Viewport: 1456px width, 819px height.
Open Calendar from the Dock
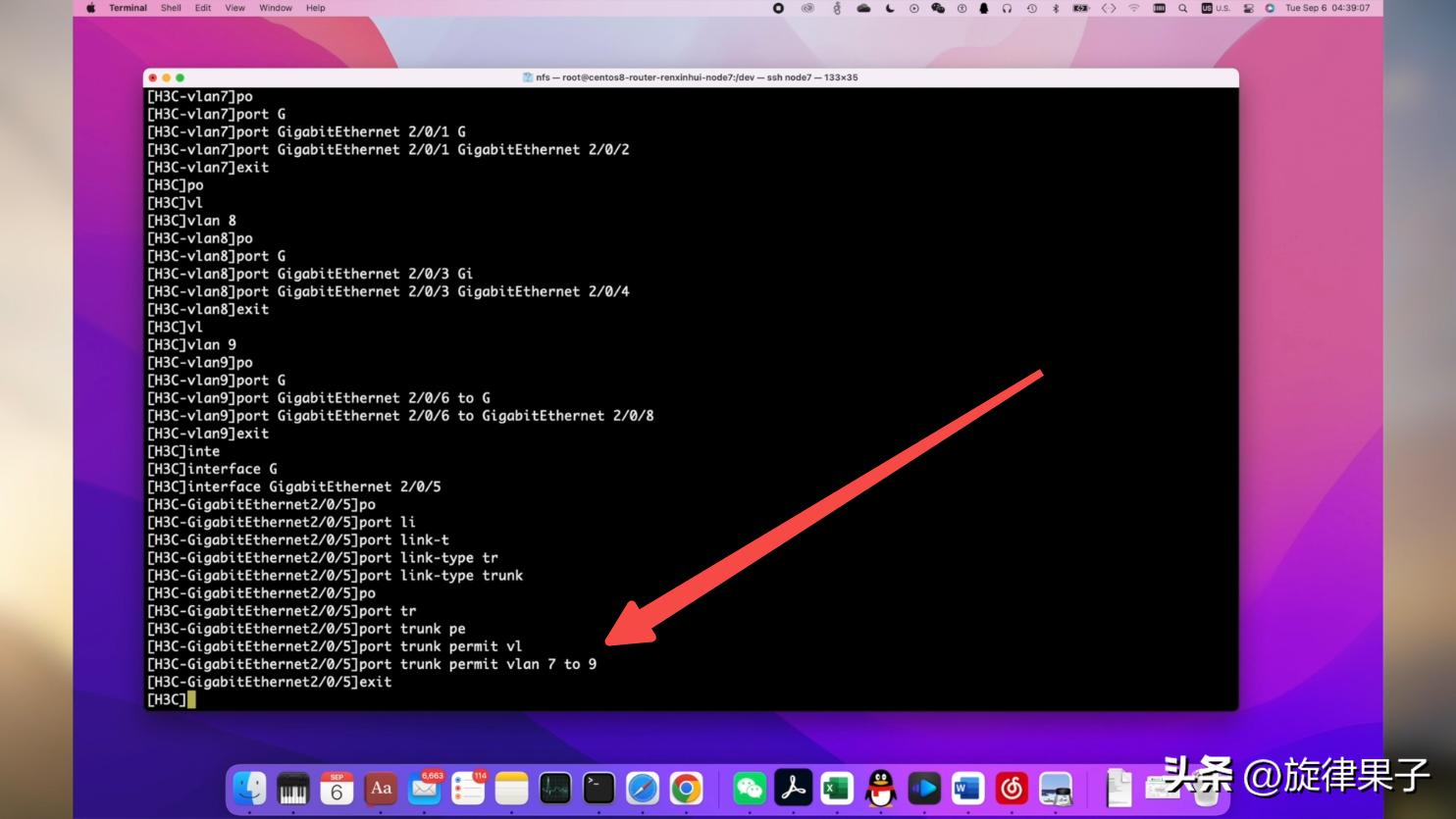click(337, 788)
